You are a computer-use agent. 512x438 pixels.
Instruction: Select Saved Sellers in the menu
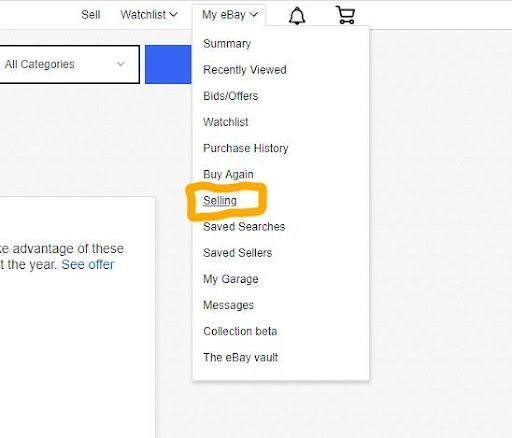(x=238, y=253)
